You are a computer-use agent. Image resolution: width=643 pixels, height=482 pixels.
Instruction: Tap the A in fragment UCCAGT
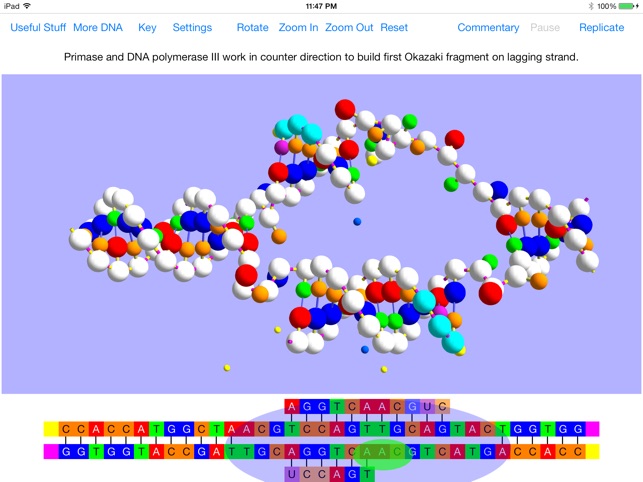pyautogui.click(x=337, y=474)
